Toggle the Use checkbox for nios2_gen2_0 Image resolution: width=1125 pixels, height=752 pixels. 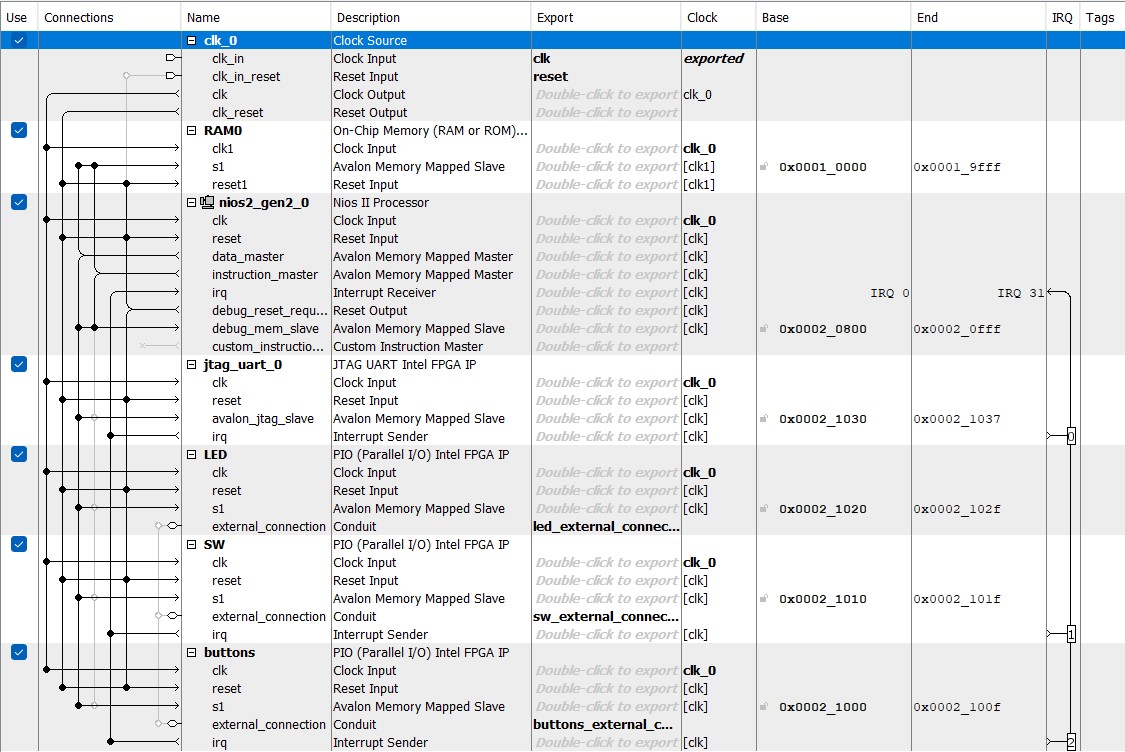pyautogui.click(x=19, y=202)
